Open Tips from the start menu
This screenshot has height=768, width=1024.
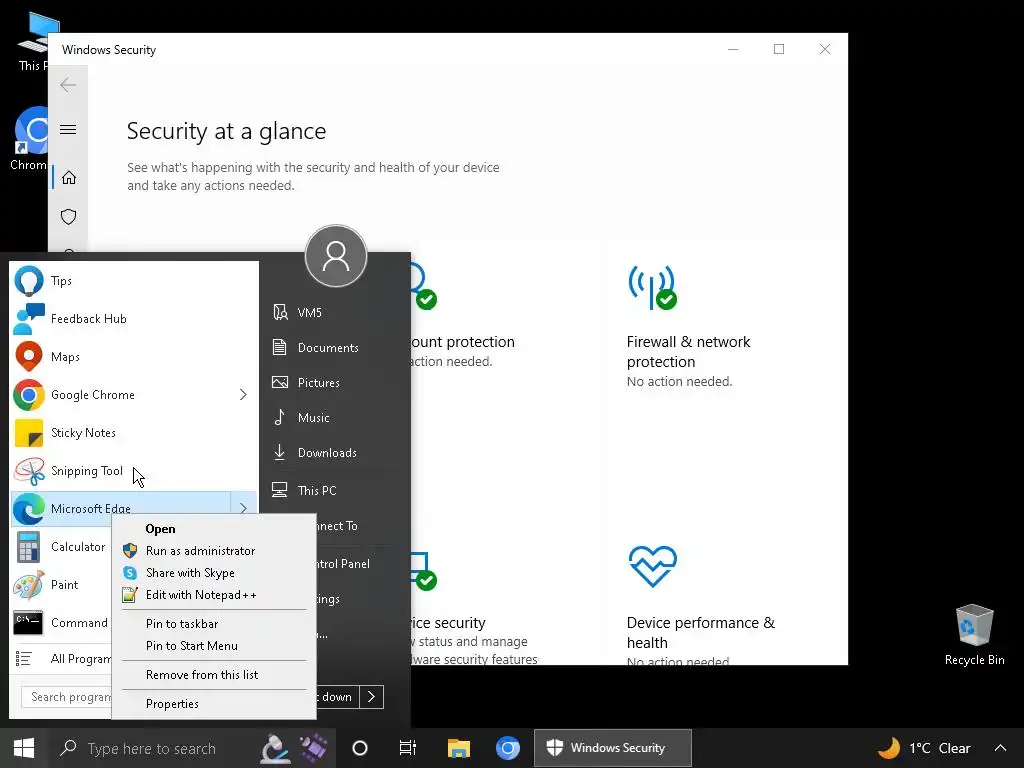134,281
